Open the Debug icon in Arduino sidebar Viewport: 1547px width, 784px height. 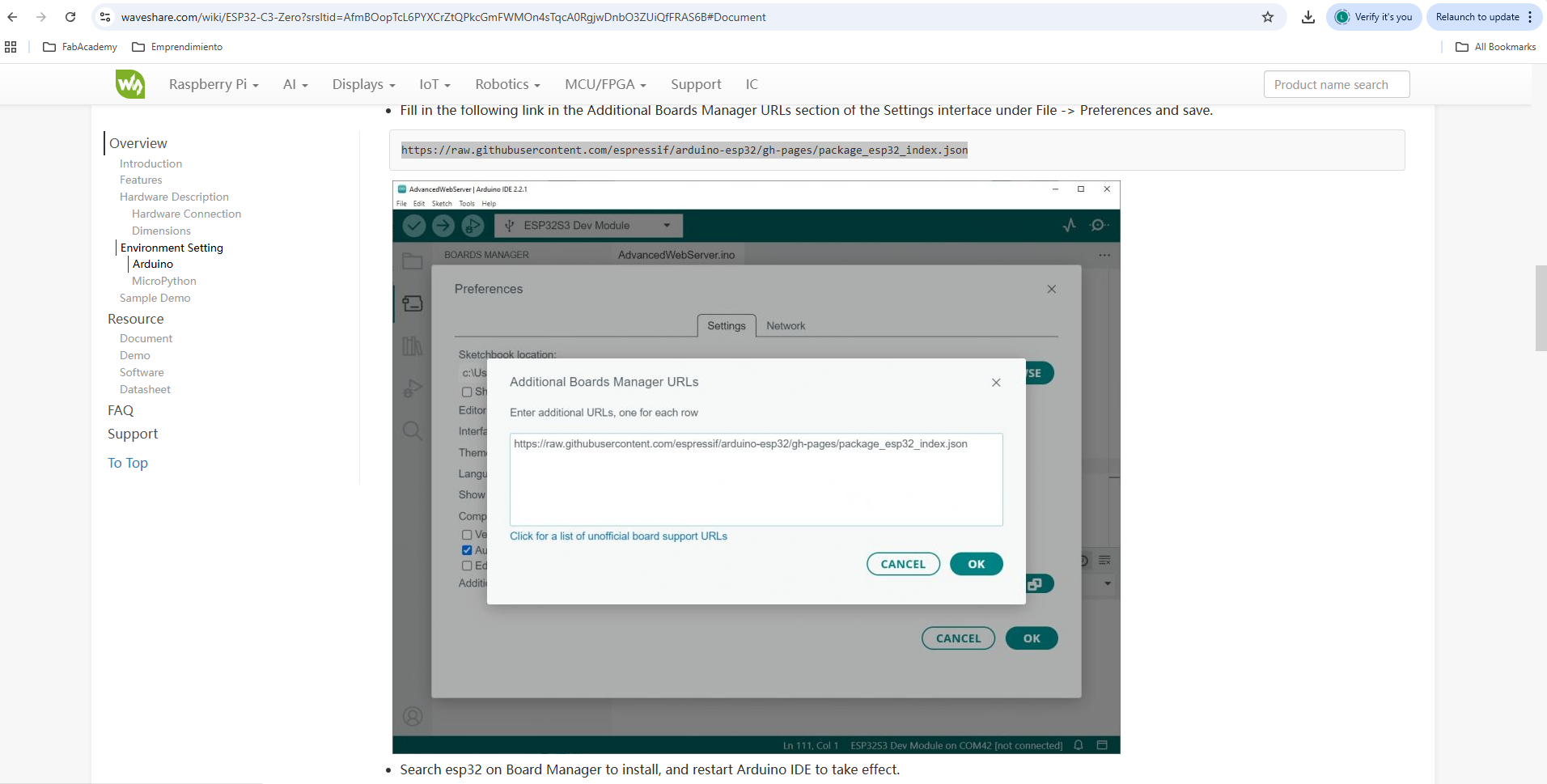click(413, 388)
